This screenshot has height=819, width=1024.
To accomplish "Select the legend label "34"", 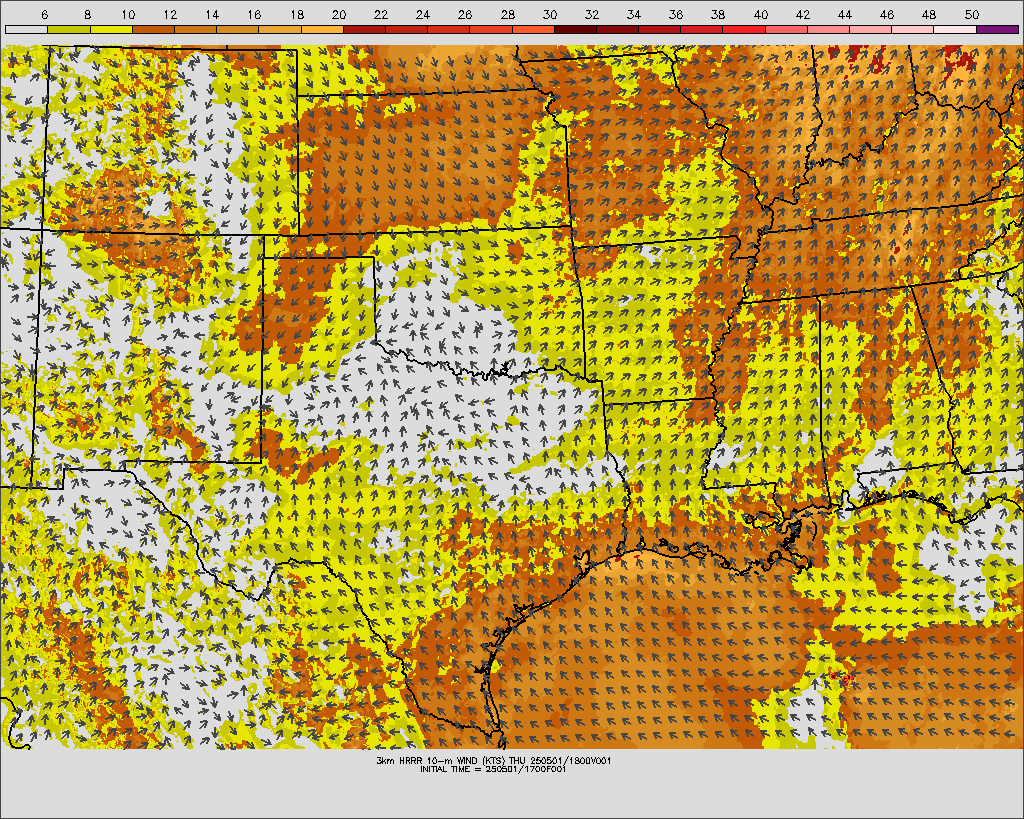I will point(633,14).
